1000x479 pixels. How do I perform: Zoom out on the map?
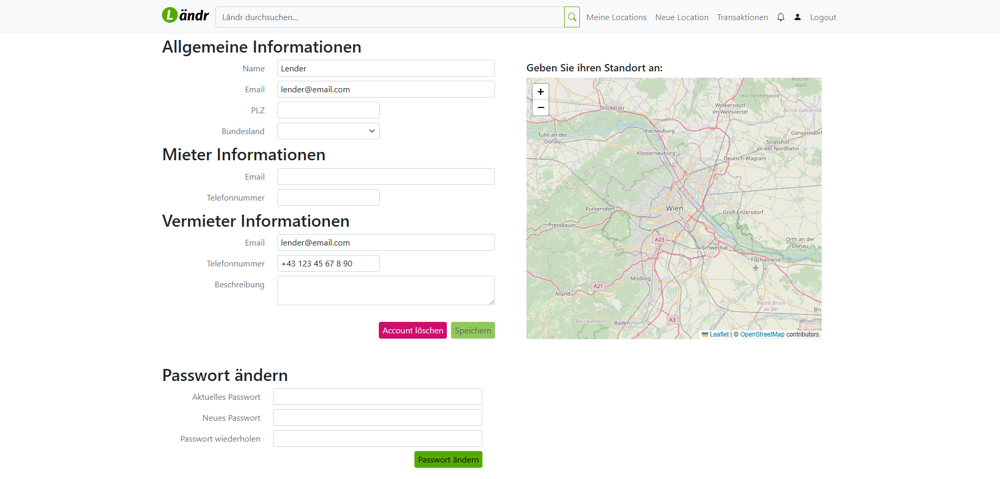pos(541,107)
